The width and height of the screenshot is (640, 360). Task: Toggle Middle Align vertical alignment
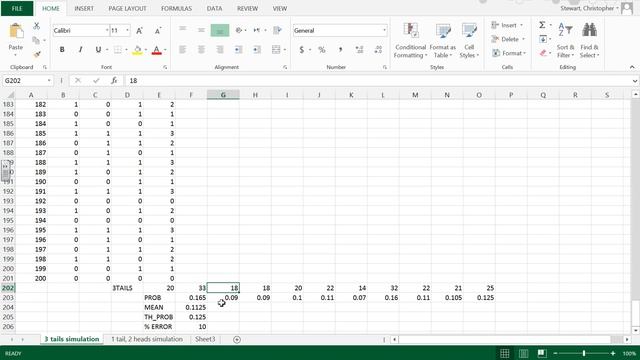201,30
